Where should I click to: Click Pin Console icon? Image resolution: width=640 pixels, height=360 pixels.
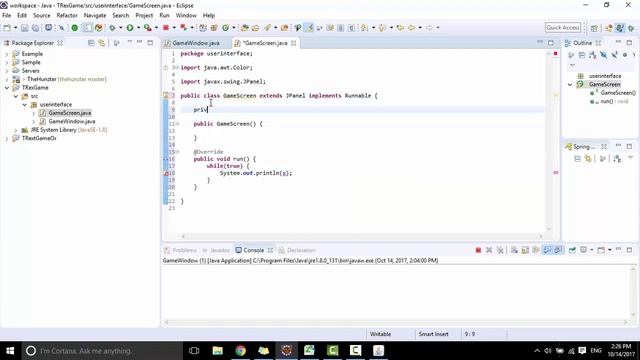(572, 250)
